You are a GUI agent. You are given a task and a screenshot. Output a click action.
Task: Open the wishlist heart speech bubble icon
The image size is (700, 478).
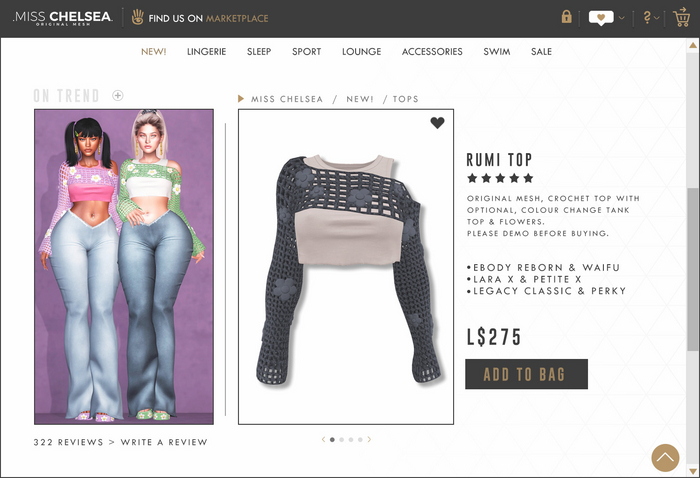point(601,18)
